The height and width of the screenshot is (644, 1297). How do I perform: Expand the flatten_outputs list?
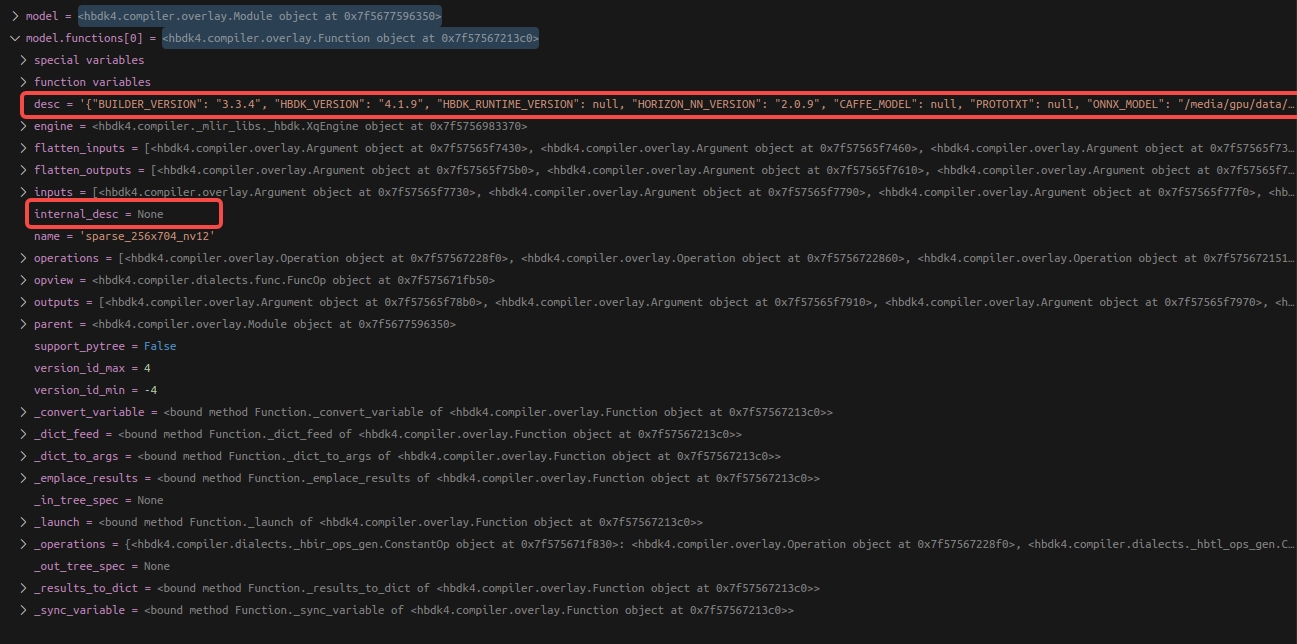(x=24, y=171)
